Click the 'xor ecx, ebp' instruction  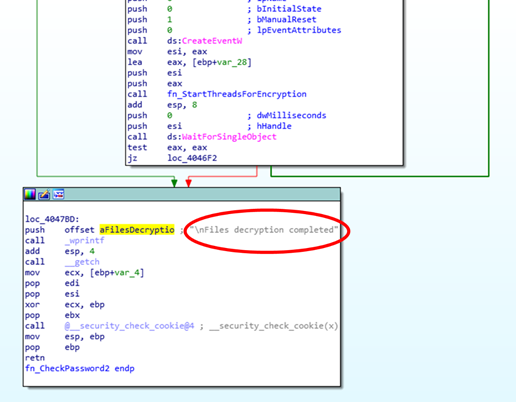tap(65, 304)
